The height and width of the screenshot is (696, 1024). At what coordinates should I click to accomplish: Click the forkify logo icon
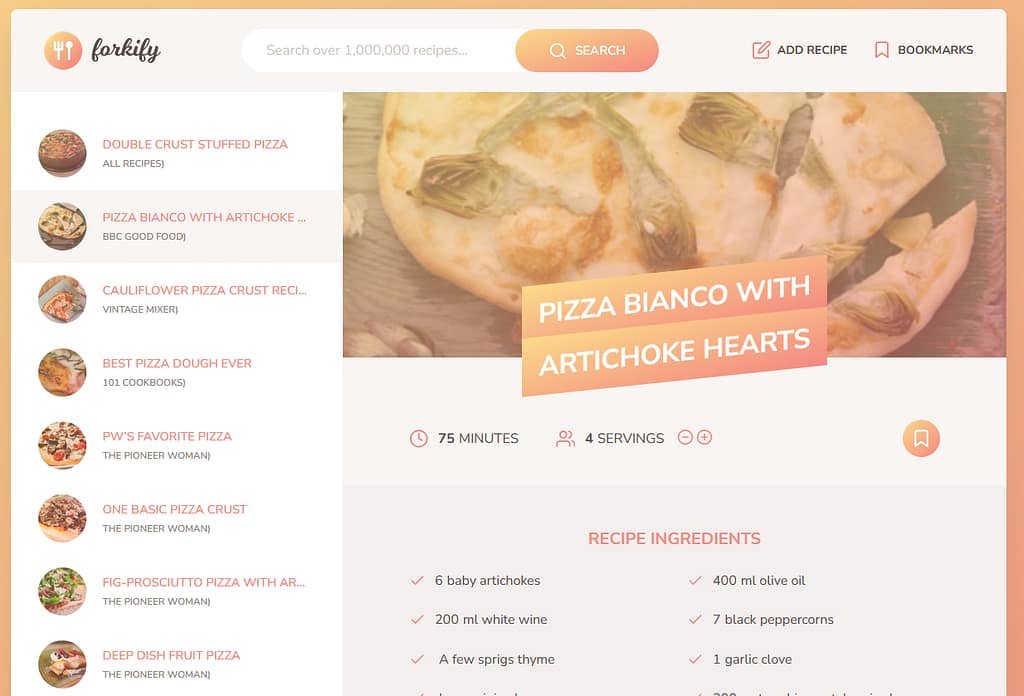(x=63, y=50)
